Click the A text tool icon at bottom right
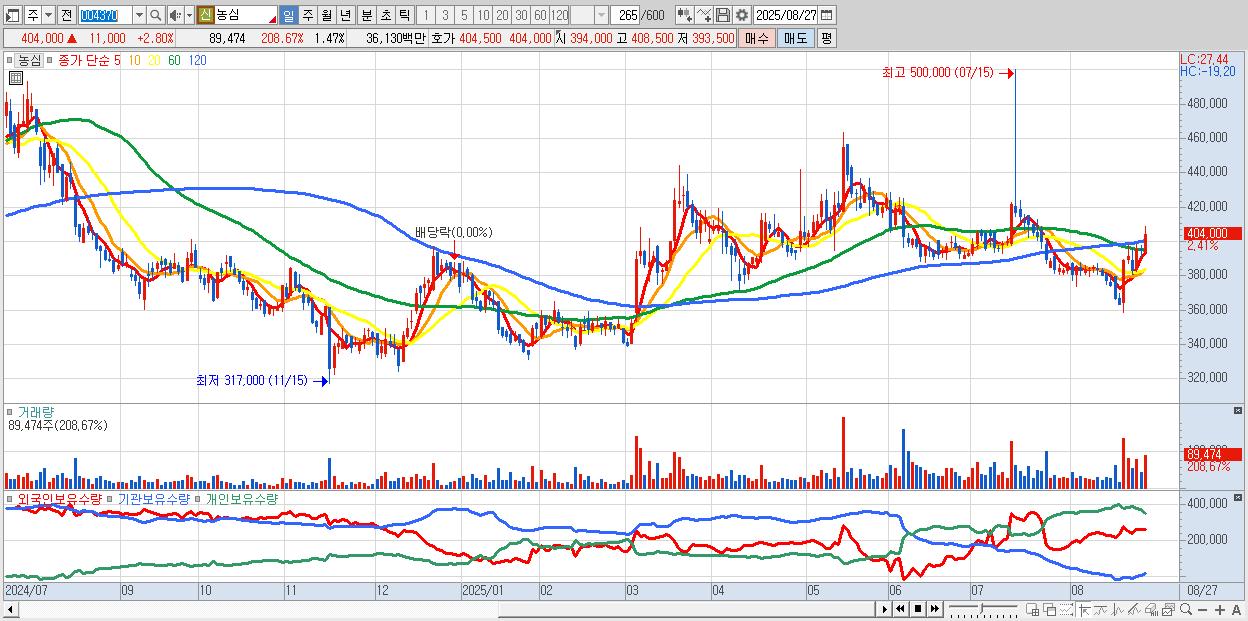The height and width of the screenshot is (621, 1248). coord(1236,610)
